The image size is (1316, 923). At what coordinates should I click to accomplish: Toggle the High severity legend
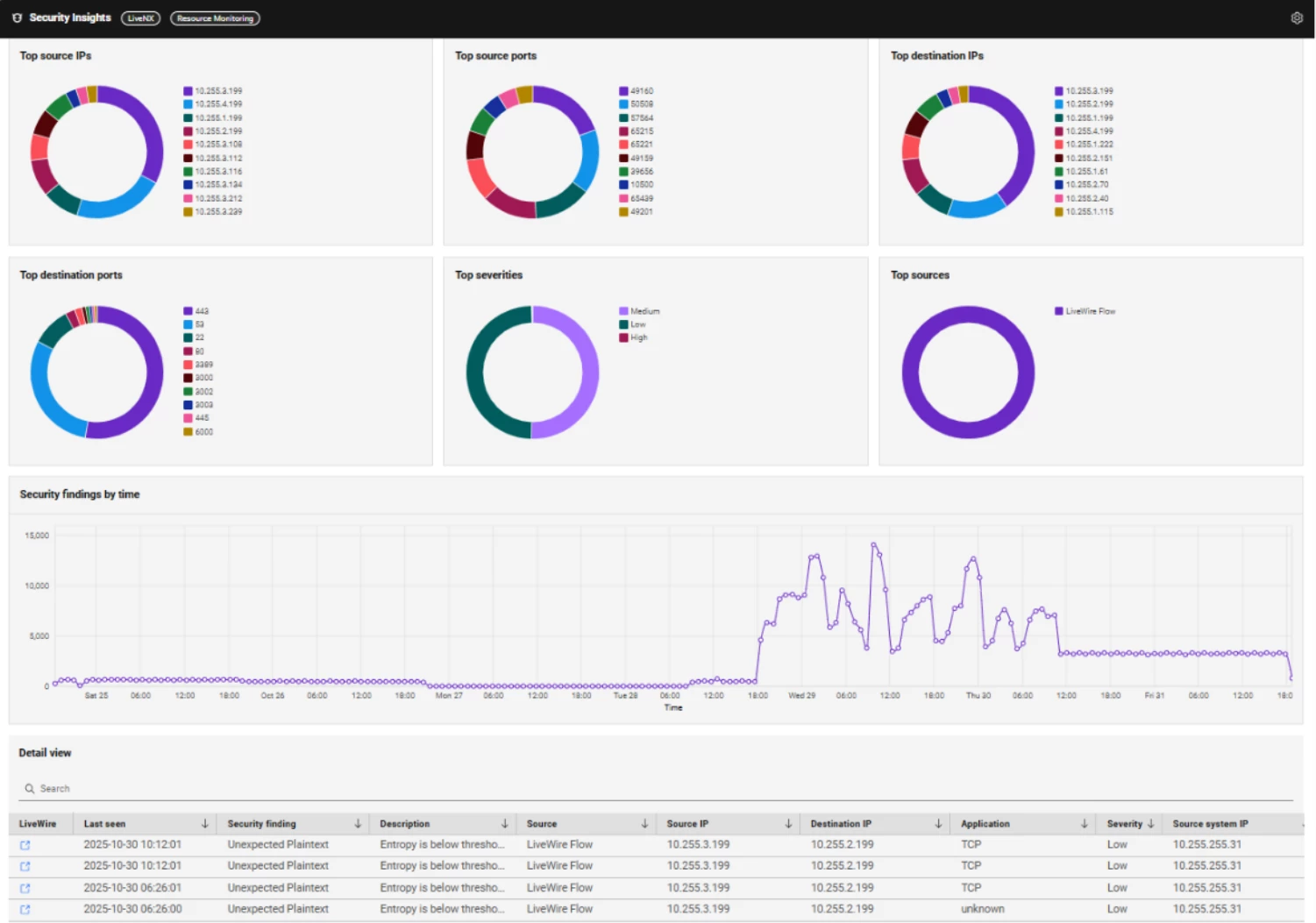click(633, 337)
